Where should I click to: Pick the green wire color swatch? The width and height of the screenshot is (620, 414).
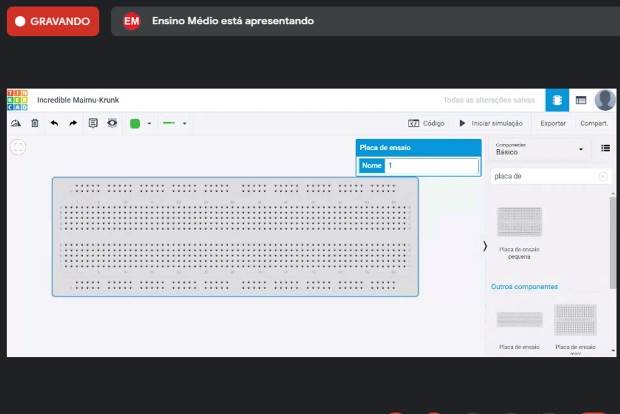click(x=135, y=124)
